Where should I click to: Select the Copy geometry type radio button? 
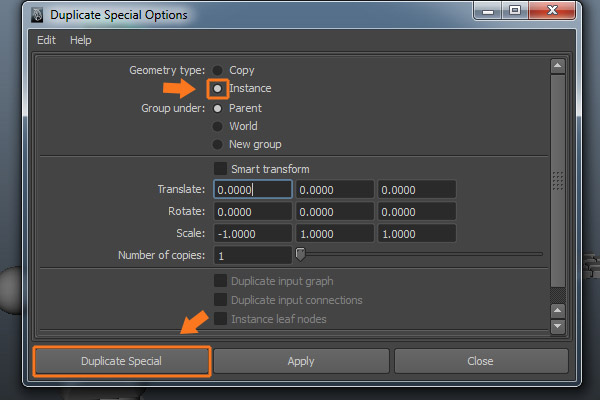click(217, 70)
